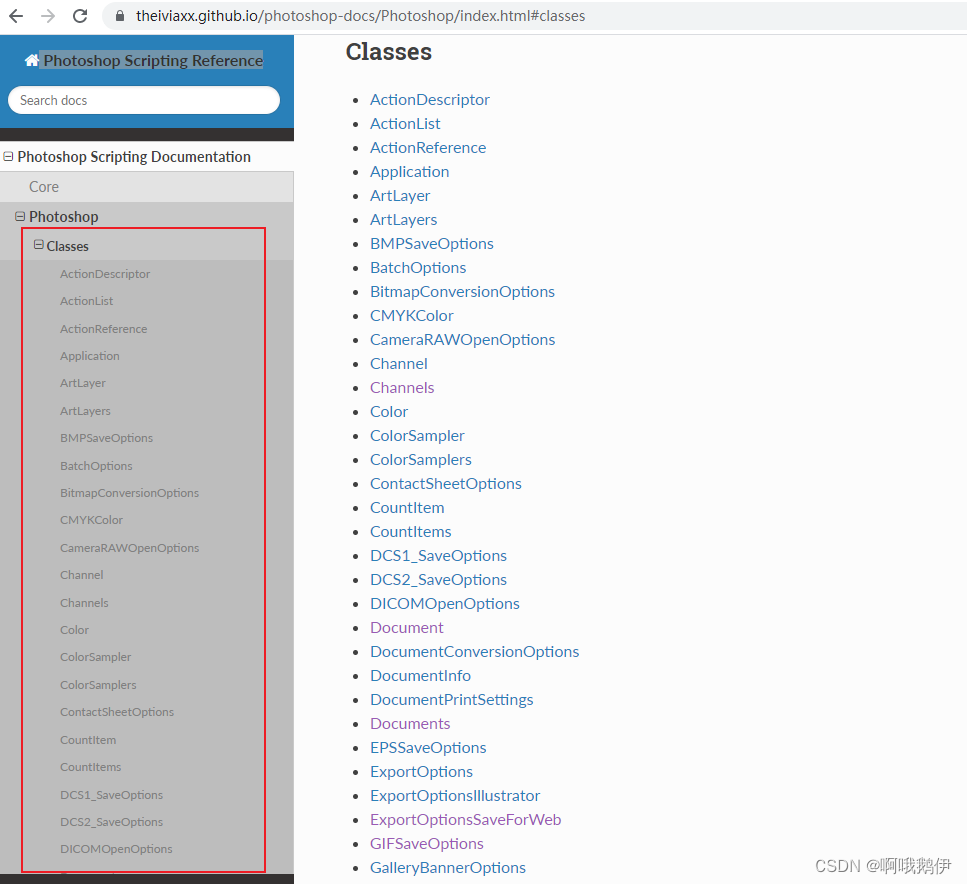Open DICOMOpenOptions link in Classes list
This screenshot has height=884, width=967.
tap(445, 603)
